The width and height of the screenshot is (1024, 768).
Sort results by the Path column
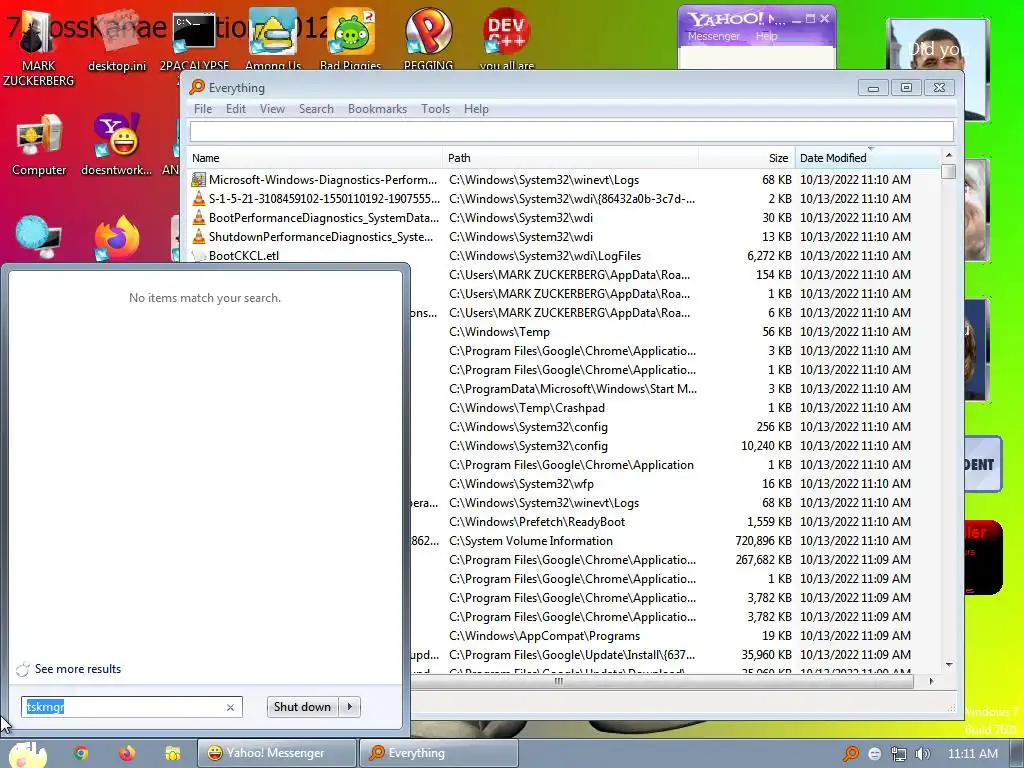tap(571, 158)
